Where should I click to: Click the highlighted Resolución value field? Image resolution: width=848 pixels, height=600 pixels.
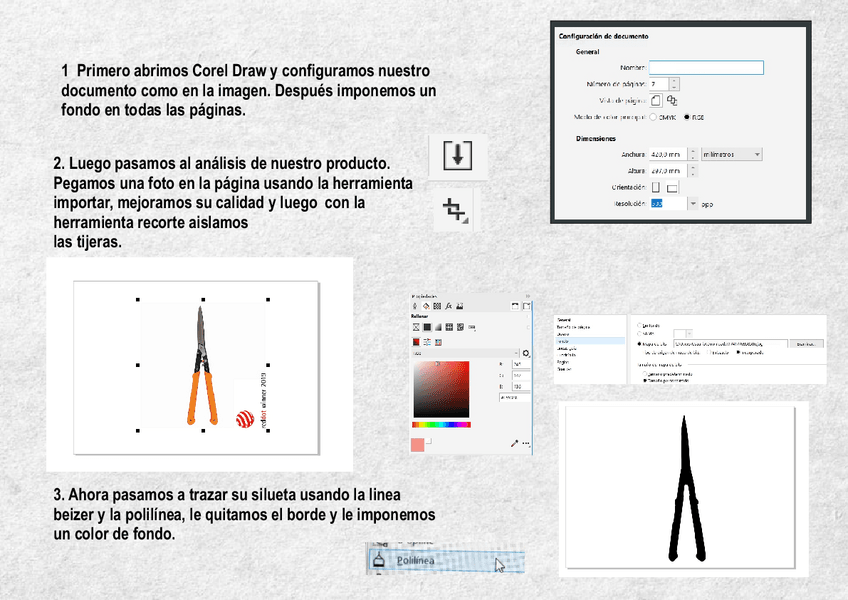point(668,204)
